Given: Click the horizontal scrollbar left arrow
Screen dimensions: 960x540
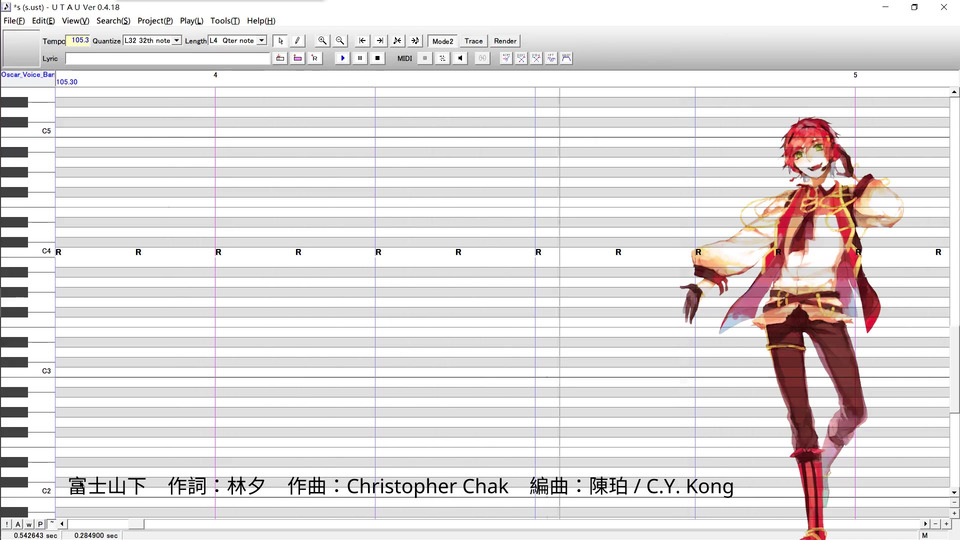Looking at the screenshot, I should (62, 524).
